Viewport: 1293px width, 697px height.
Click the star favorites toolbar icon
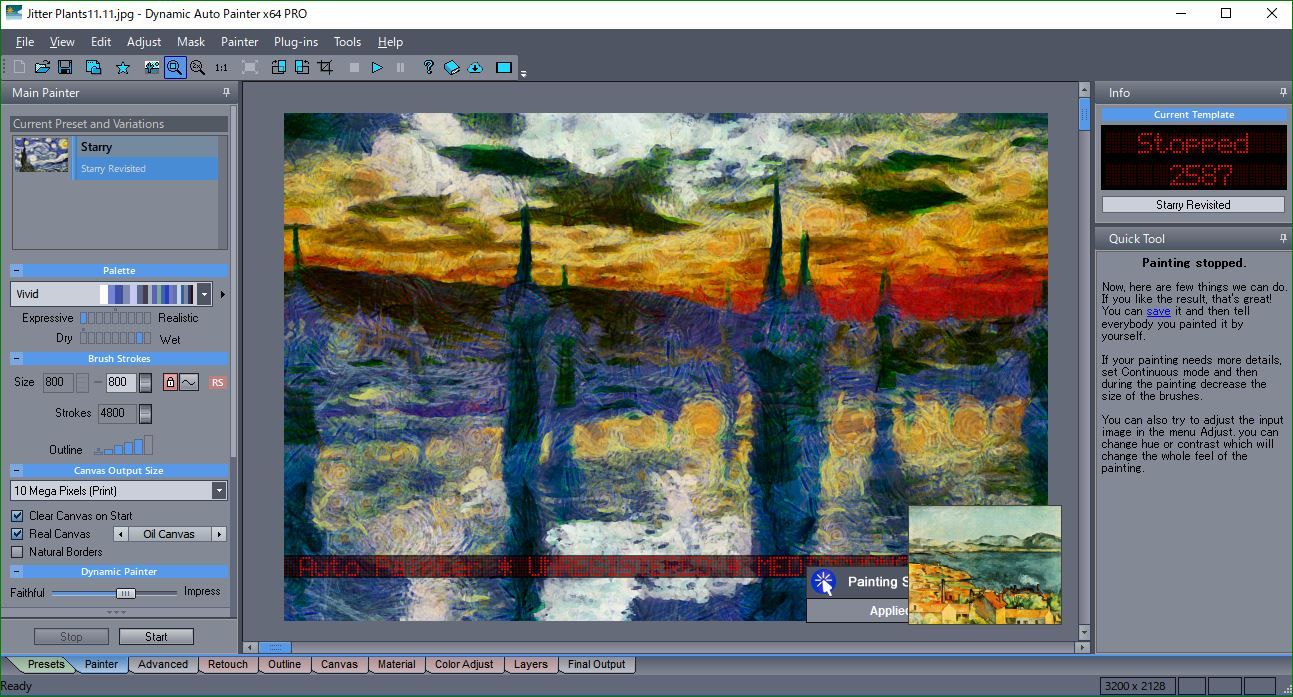[123, 67]
